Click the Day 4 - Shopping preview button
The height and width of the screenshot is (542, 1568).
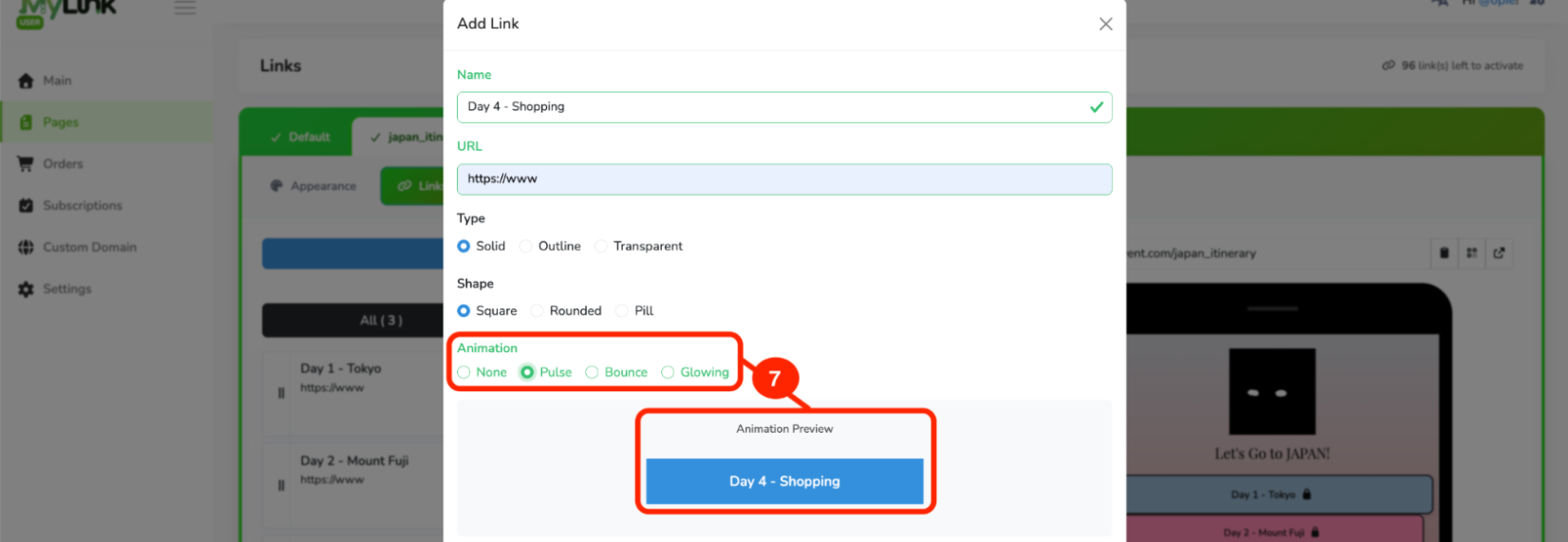point(784,481)
